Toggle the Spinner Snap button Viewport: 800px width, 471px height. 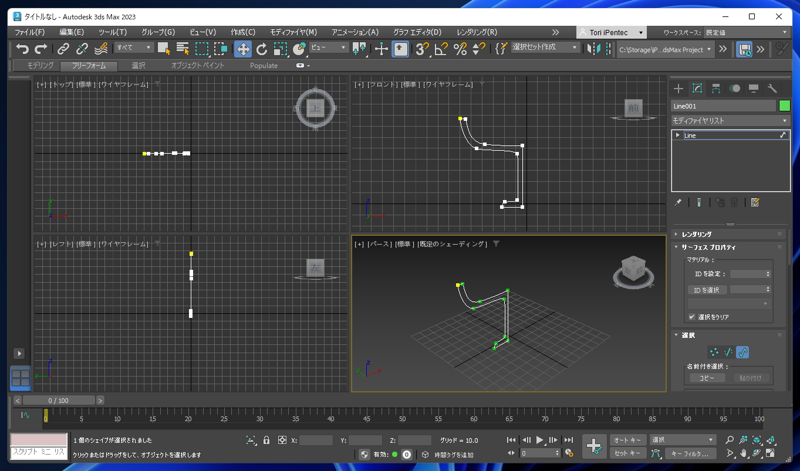479,48
